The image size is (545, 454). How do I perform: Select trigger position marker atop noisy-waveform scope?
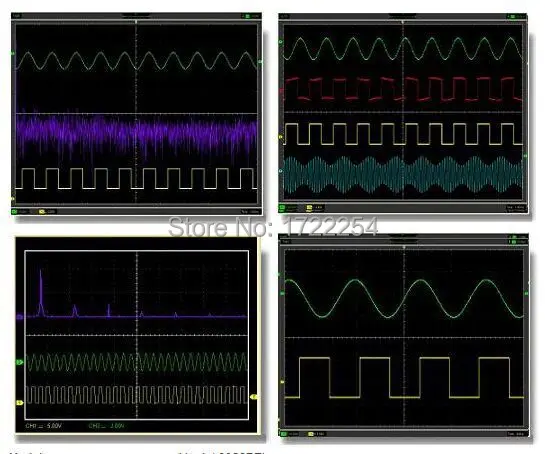tap(136, 22)
